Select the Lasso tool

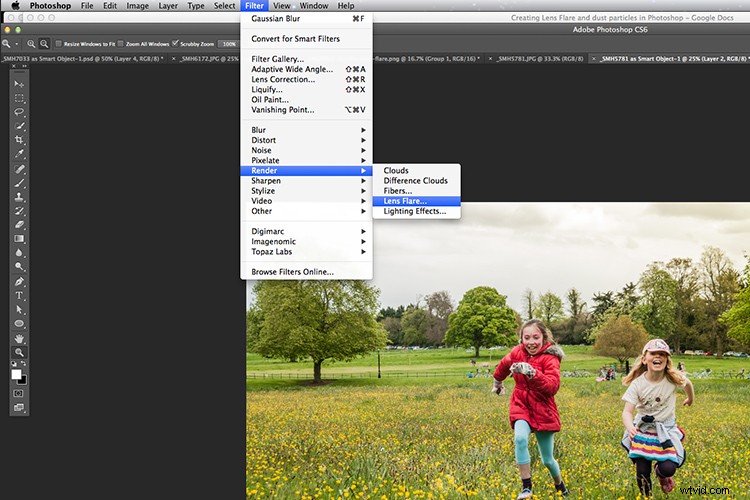pos(19,112)
